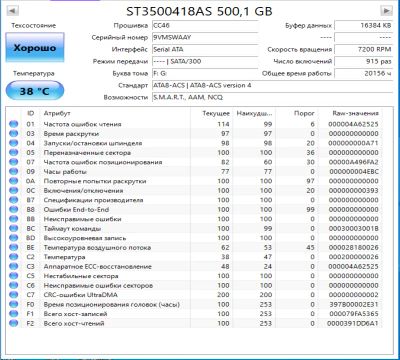
Task: Click the status orb for Переназначенные сектора row
Action: click(14, 153)
